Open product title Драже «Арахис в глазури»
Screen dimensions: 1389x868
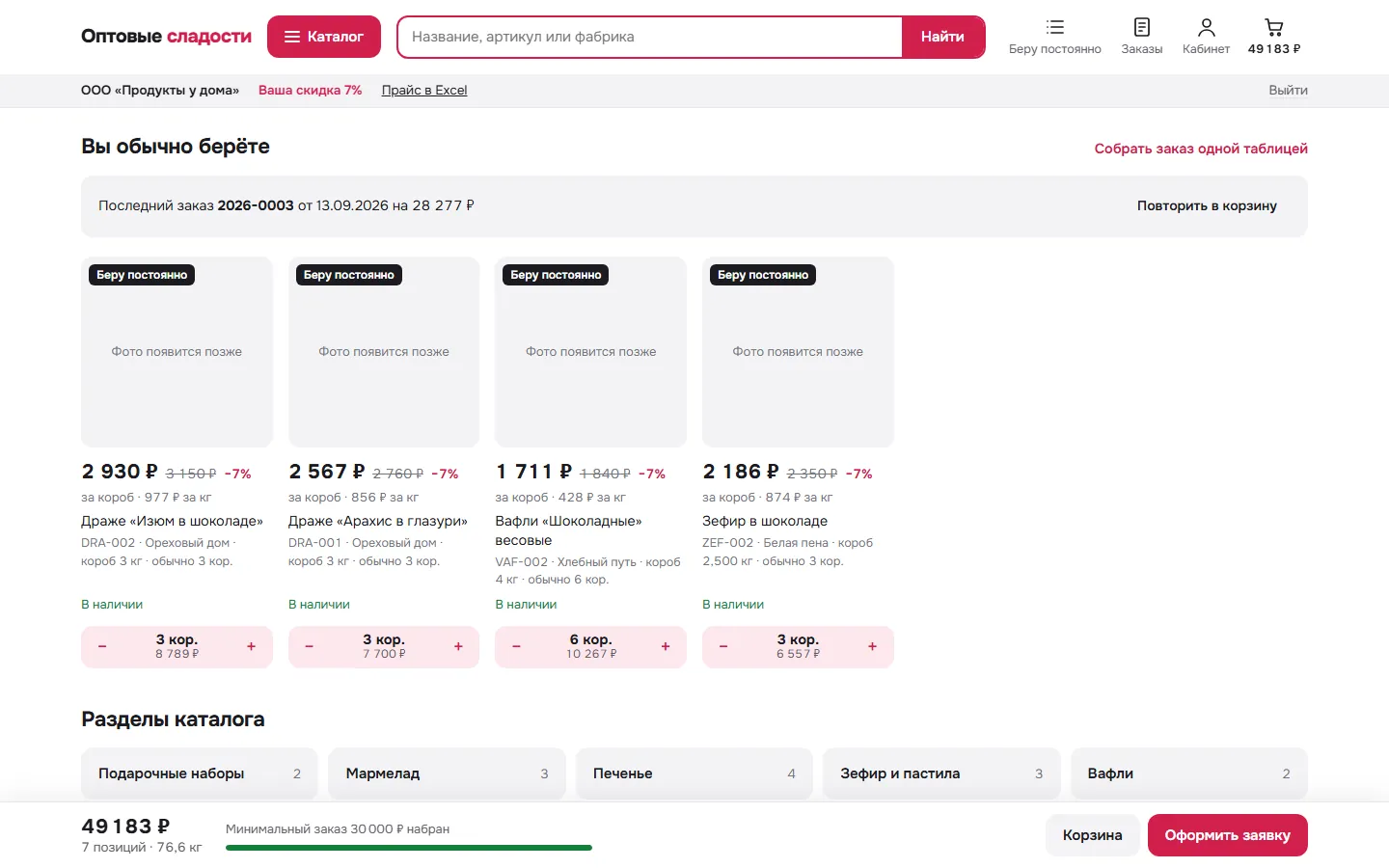pos(378,521)
